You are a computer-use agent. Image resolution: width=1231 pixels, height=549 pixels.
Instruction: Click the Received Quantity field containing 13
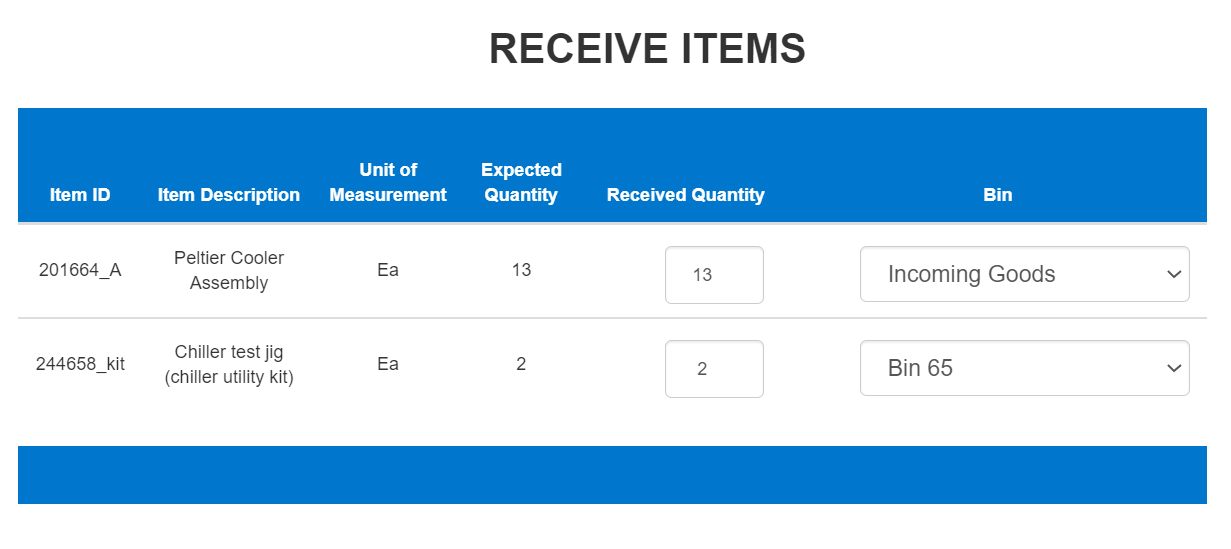point(714,274)
